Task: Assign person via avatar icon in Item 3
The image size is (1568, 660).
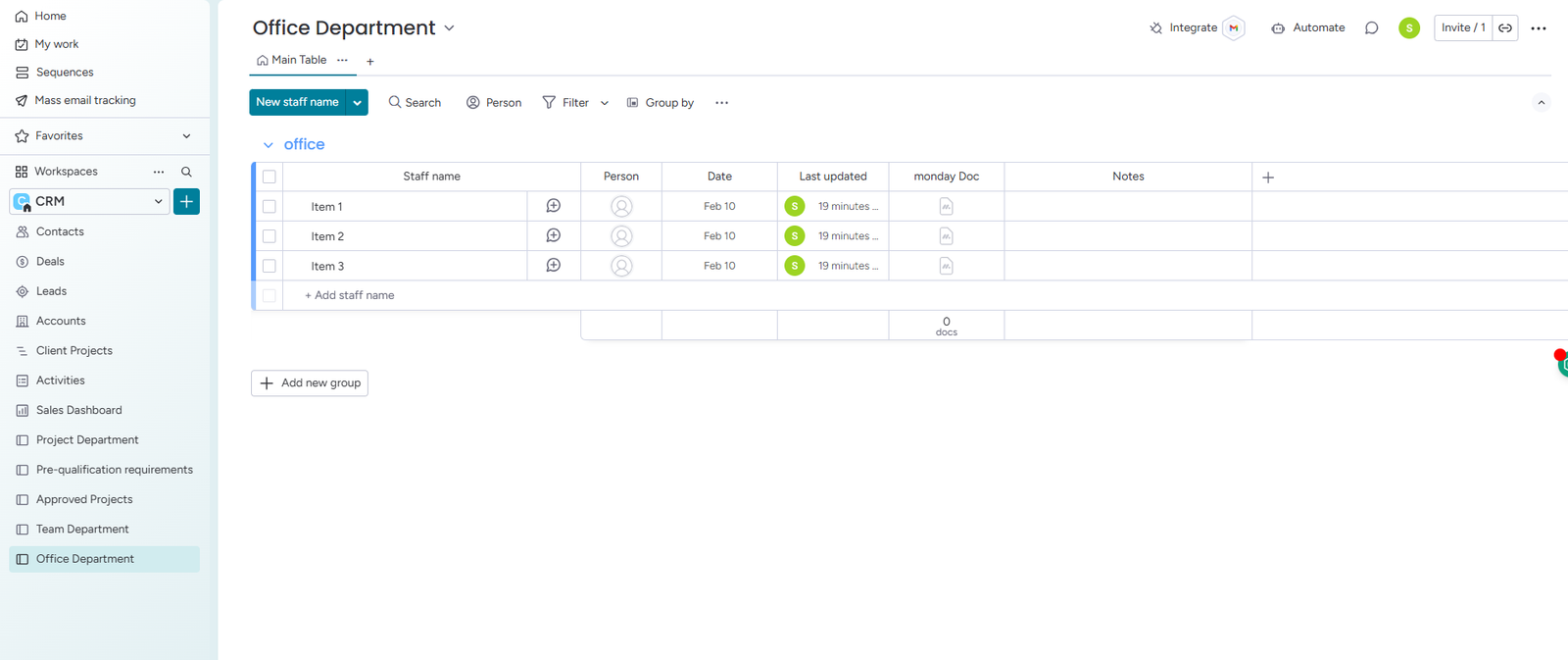Action: coord(621,266)
